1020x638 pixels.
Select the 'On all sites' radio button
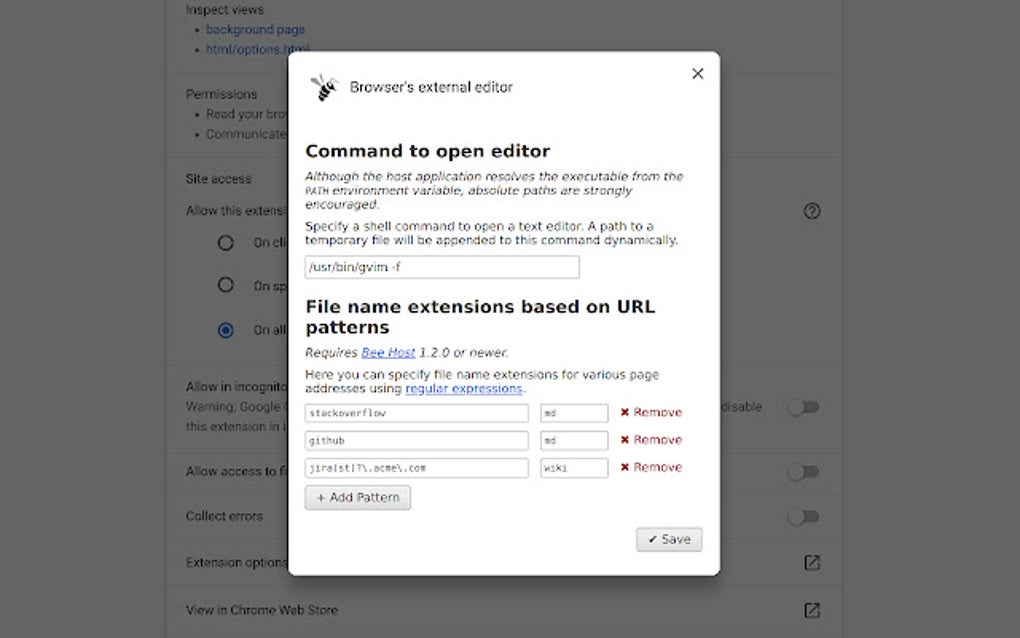tap(226, 330)
